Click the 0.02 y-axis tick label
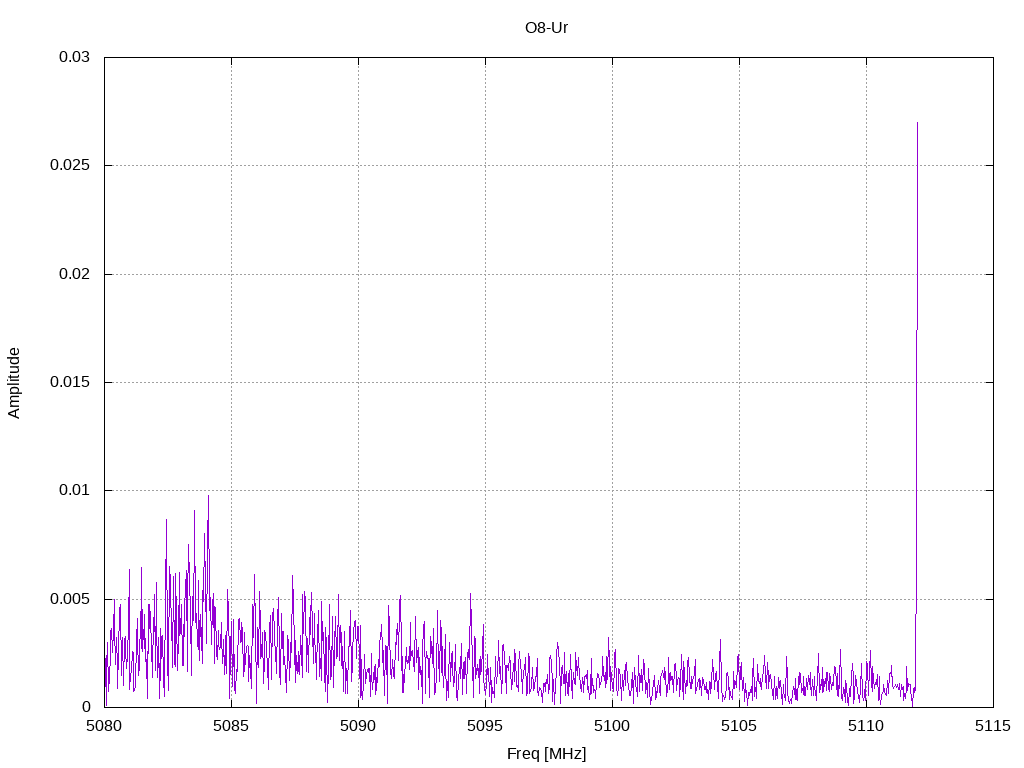Viewport: 1024px width, 768px height. click(74, 274)
